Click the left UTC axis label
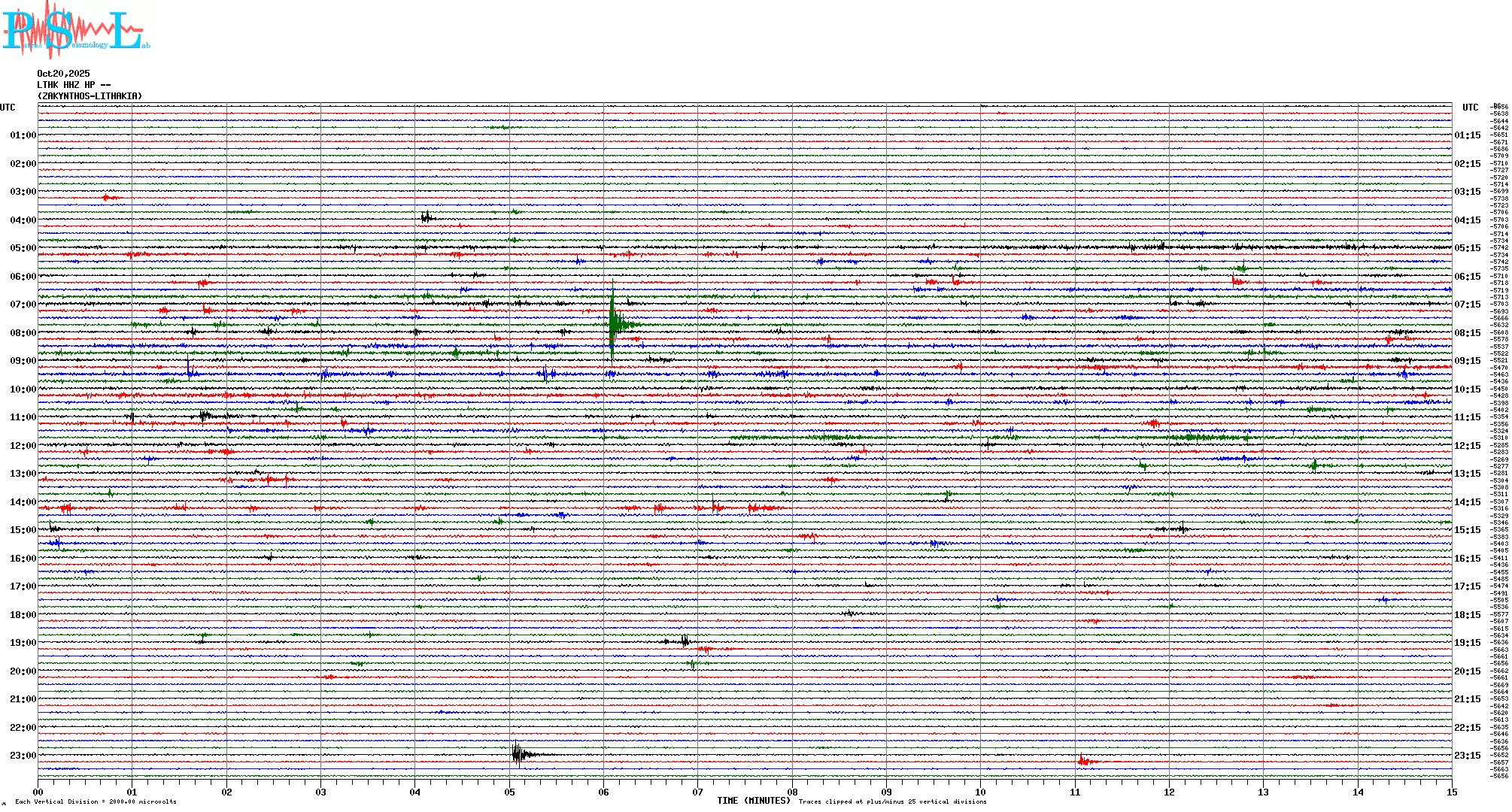 (8, 108)
